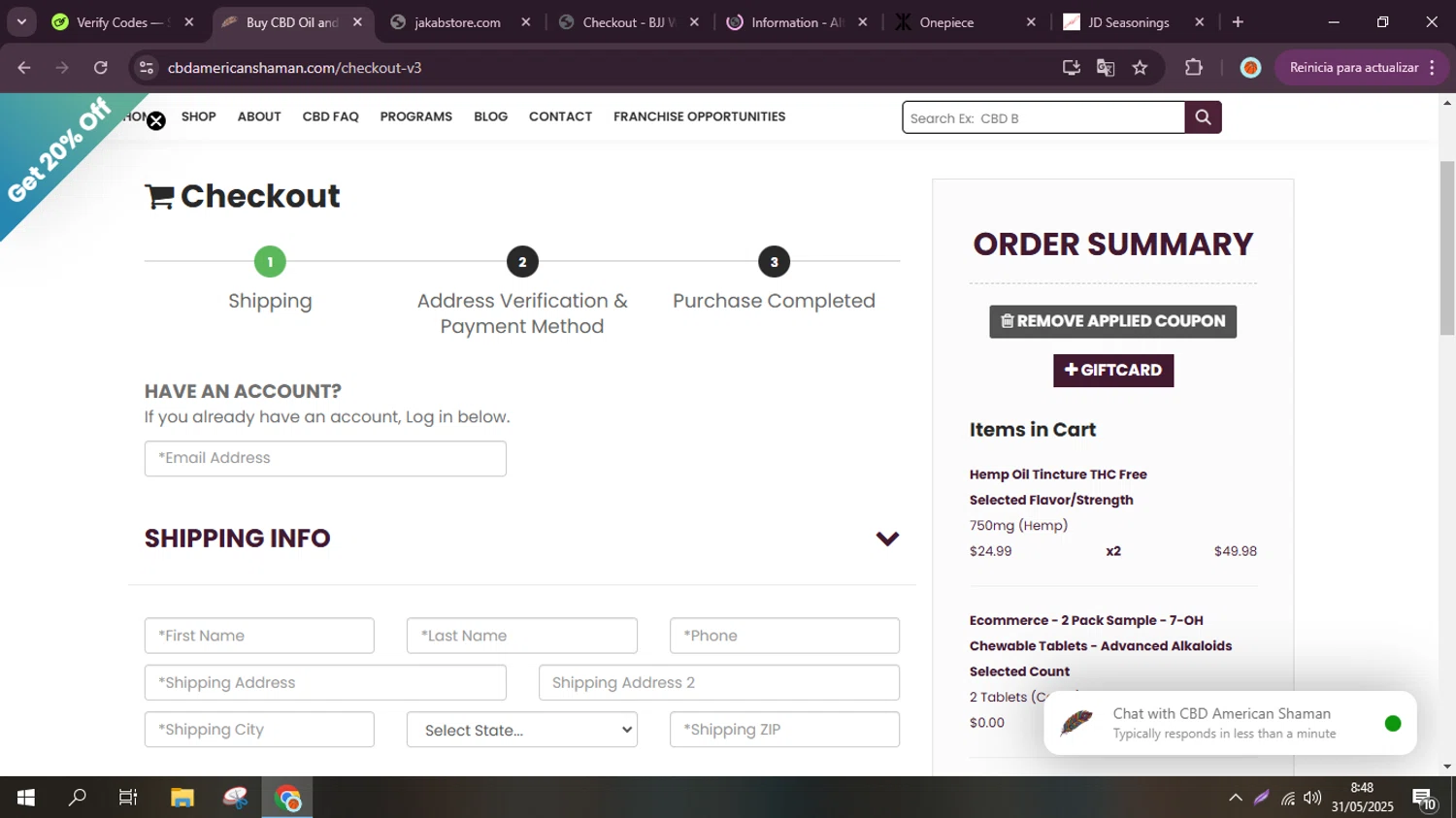Open File Explorer from the taskbar
Image resolution: width=1456 pixels, height=818 pixels.
[x=182, y=798]
